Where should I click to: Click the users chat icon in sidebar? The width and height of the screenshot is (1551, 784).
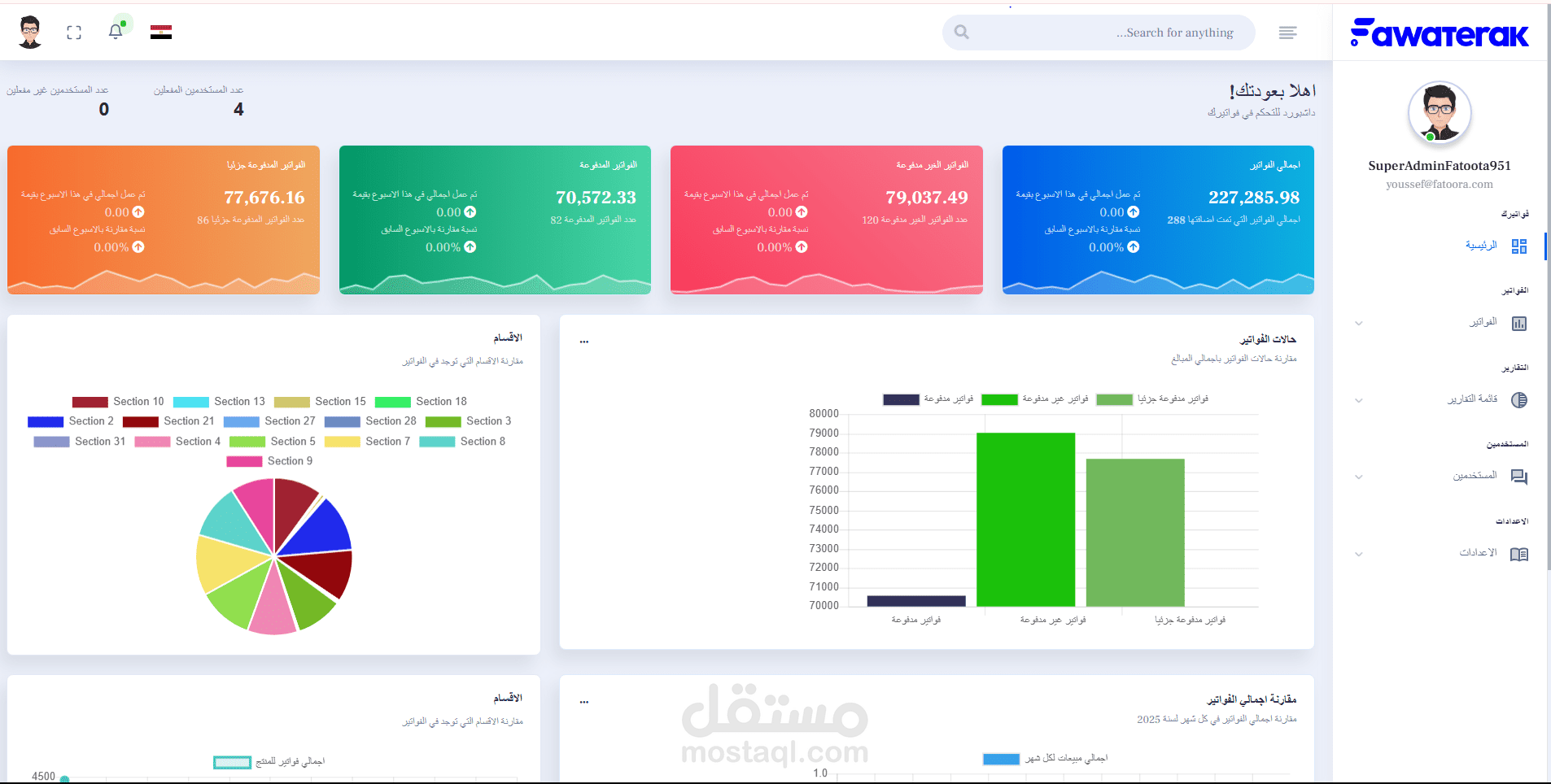click(1519, 477)
